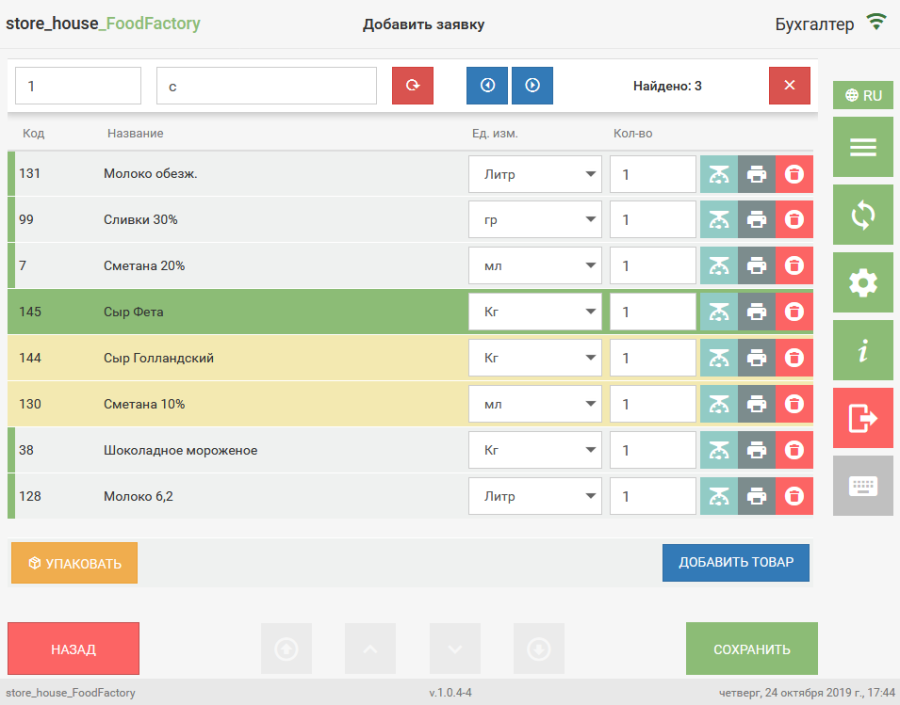
Task: Open the info sidebar button
Action: point(862,350)
